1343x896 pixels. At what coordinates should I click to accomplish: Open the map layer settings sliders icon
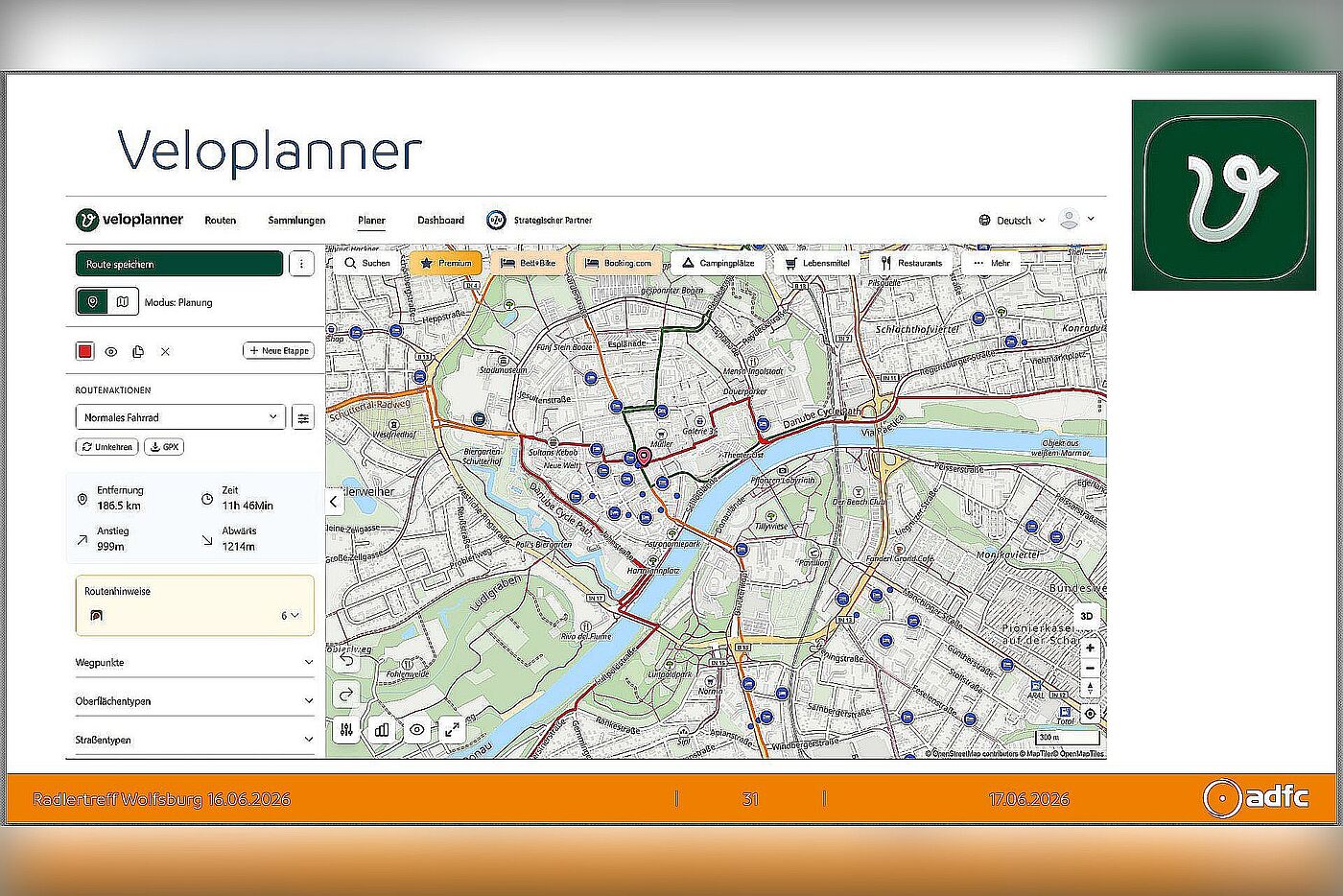click(x=347, y=729)
